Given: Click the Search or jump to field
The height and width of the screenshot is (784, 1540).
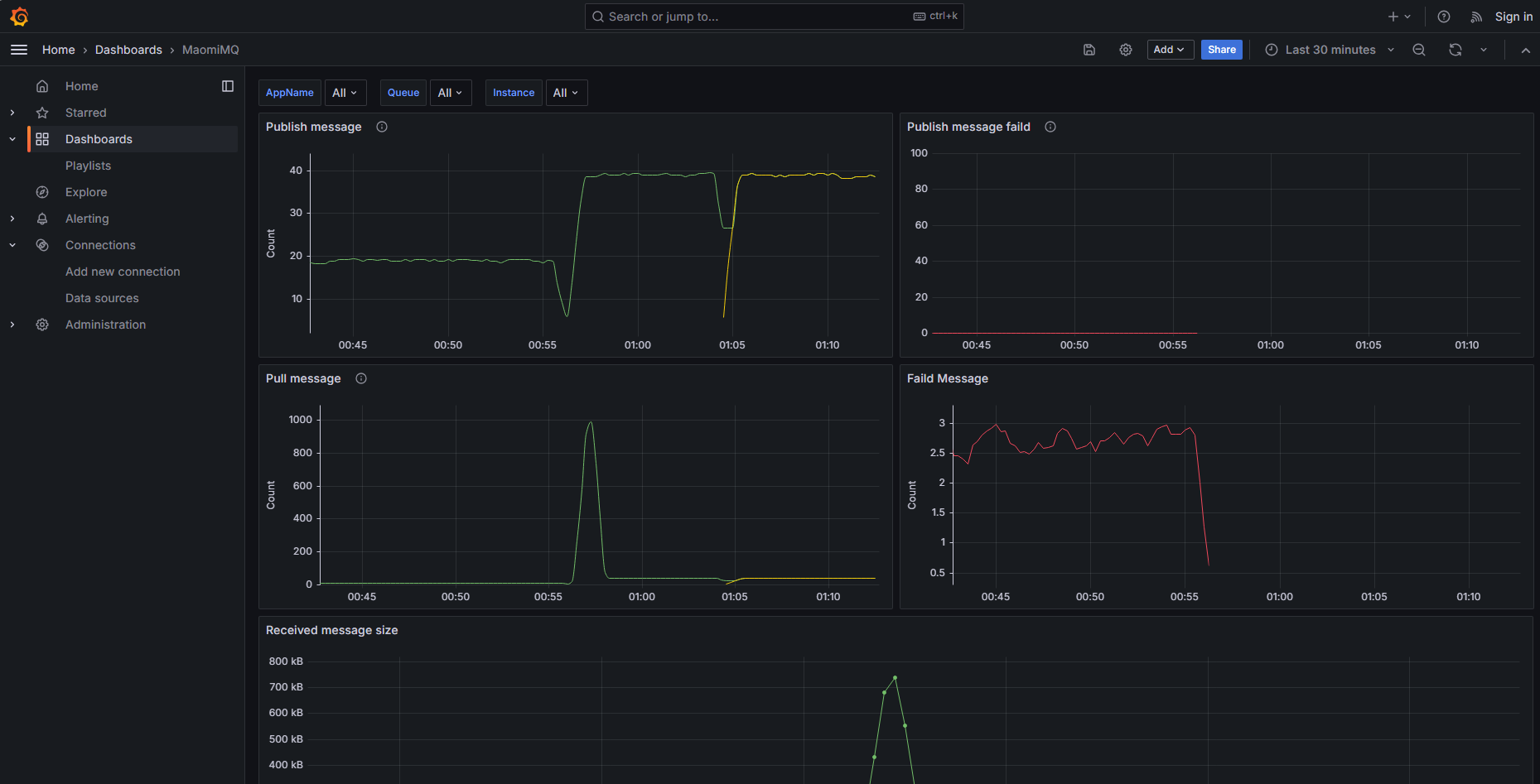Looking at the screenshot, I should click(x=774, y=17).
